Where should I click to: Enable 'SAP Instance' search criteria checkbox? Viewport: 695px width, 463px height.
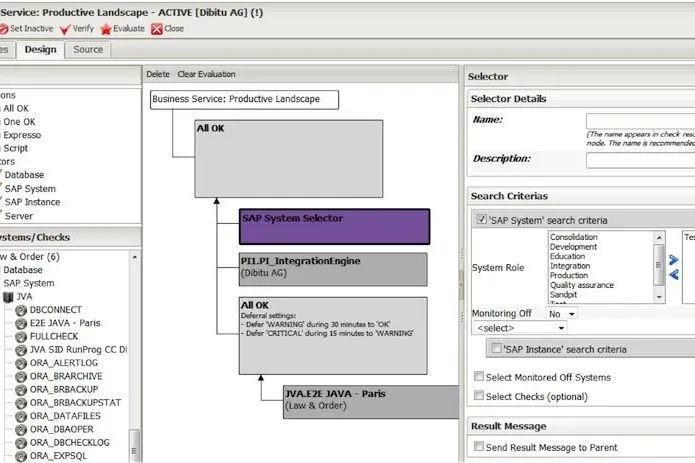pyautogui.click(x=496, y=348)
